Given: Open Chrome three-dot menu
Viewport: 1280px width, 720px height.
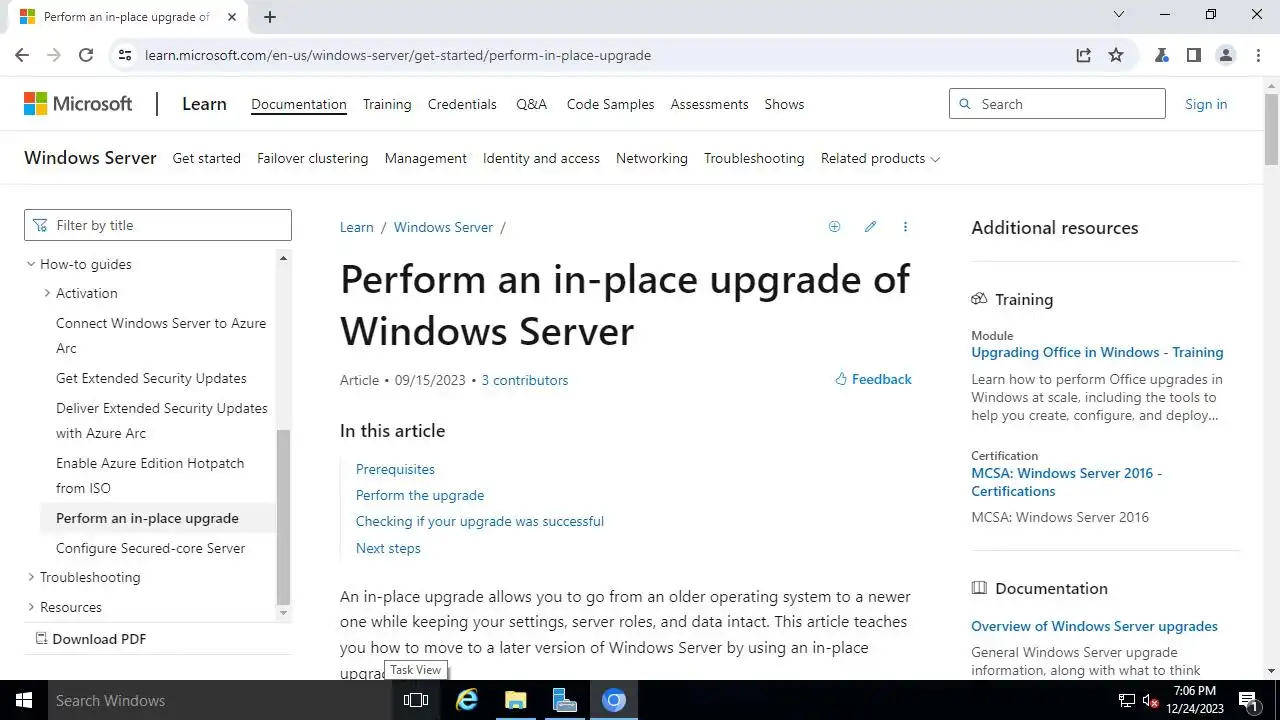Looking at the screenshot, I should (x=1257, y=55).
